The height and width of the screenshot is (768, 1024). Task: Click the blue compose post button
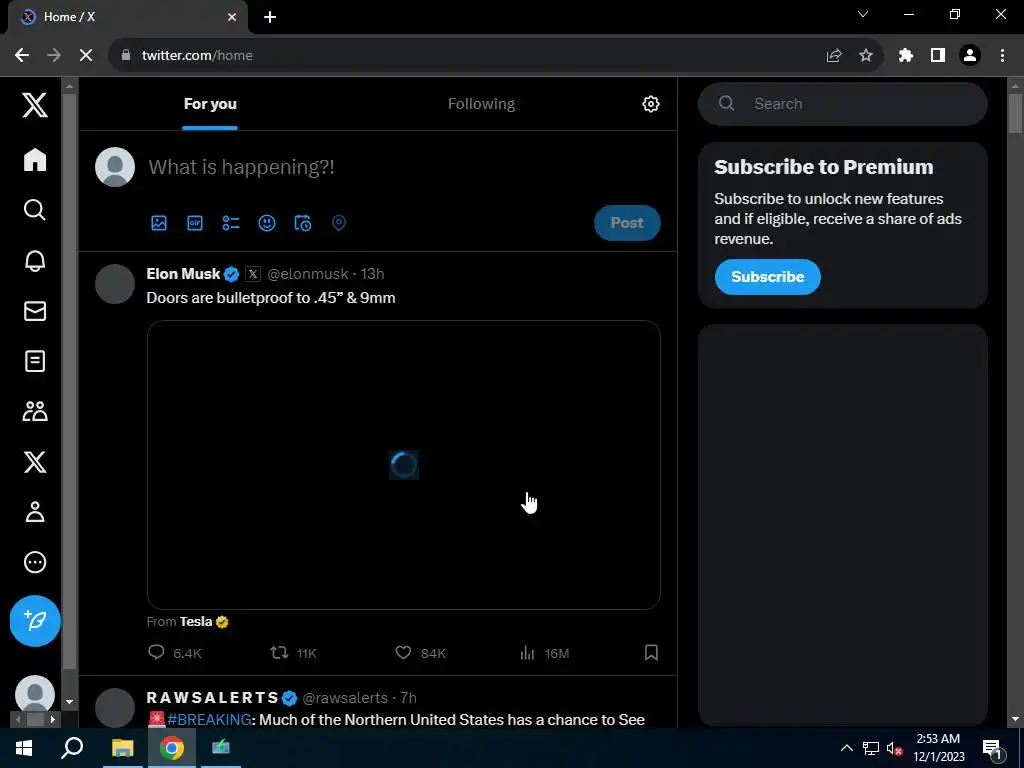(35, 620)
